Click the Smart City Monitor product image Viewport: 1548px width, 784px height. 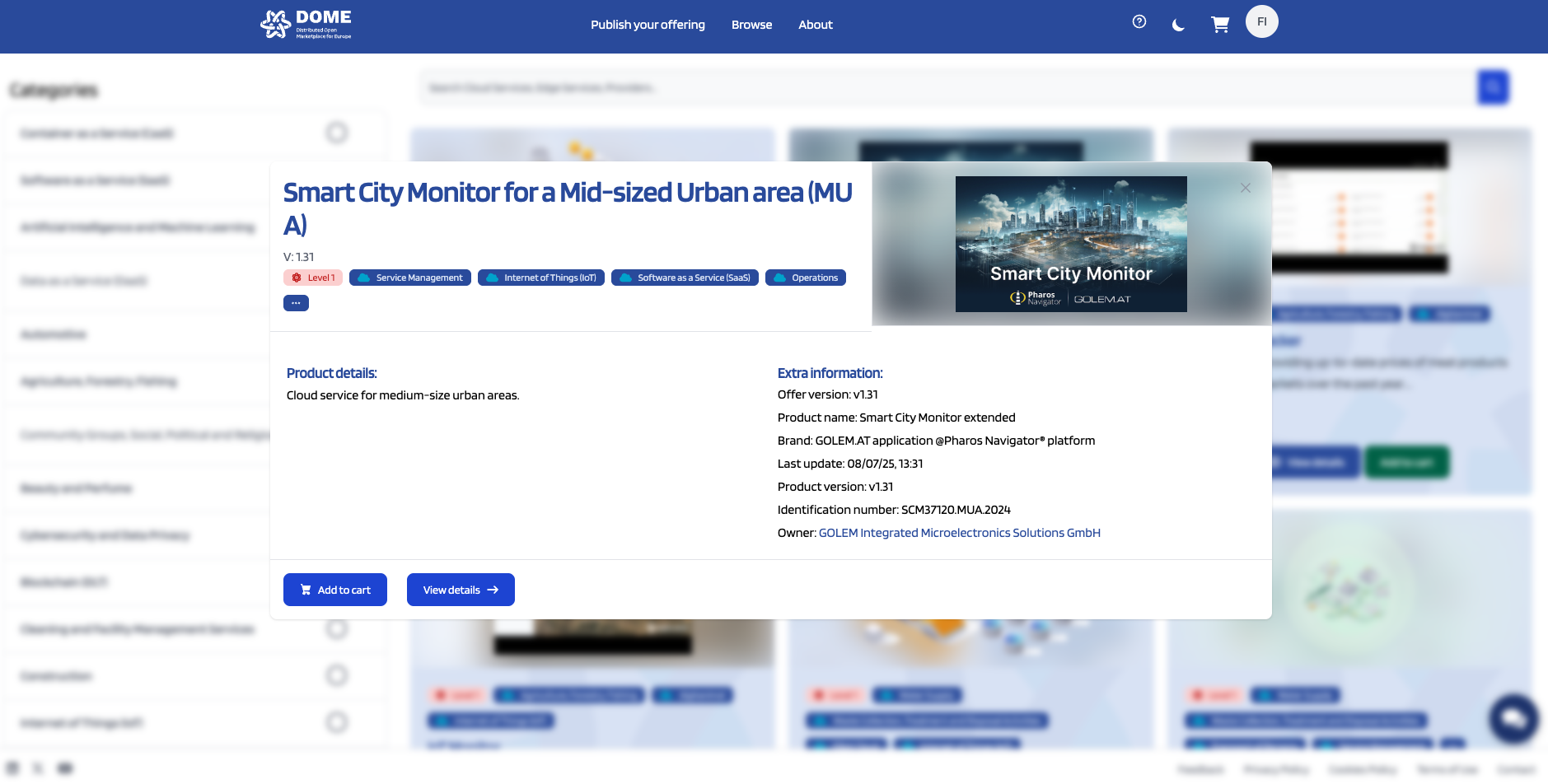point(1071,244)
